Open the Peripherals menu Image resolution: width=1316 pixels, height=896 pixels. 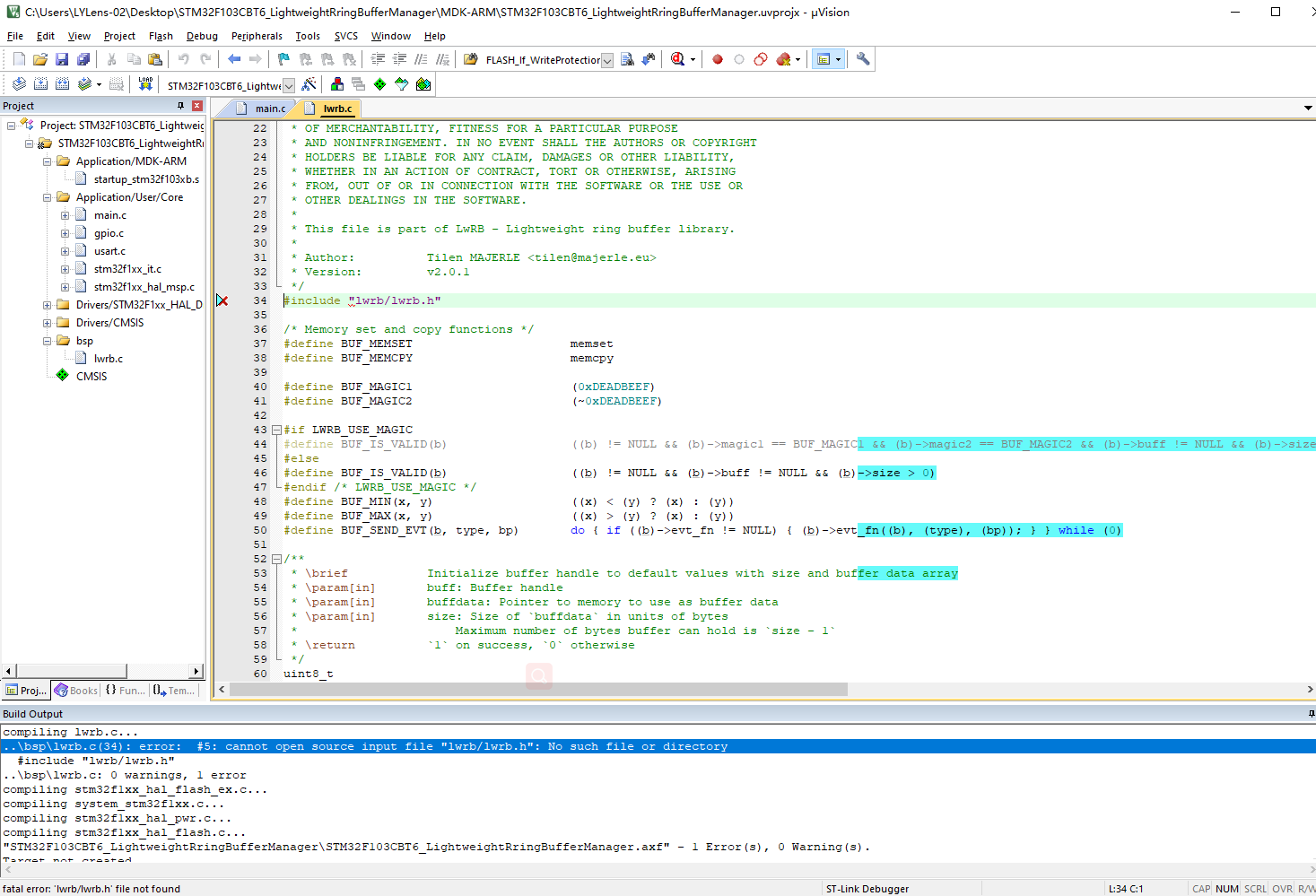point(257,36)
